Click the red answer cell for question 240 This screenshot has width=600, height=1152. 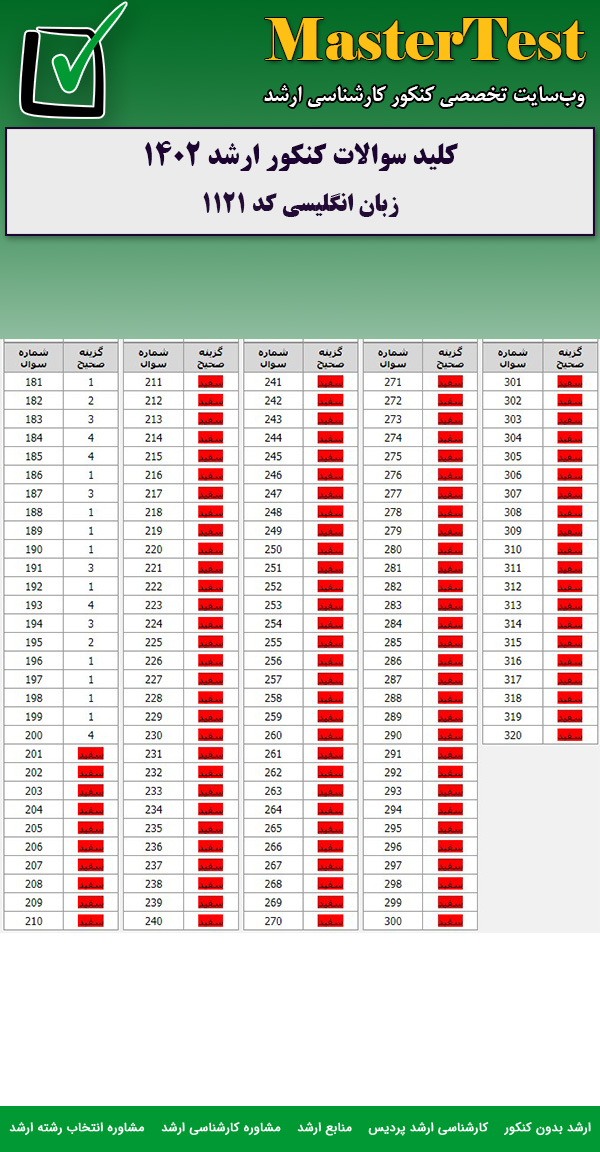[x=210, y=921]
